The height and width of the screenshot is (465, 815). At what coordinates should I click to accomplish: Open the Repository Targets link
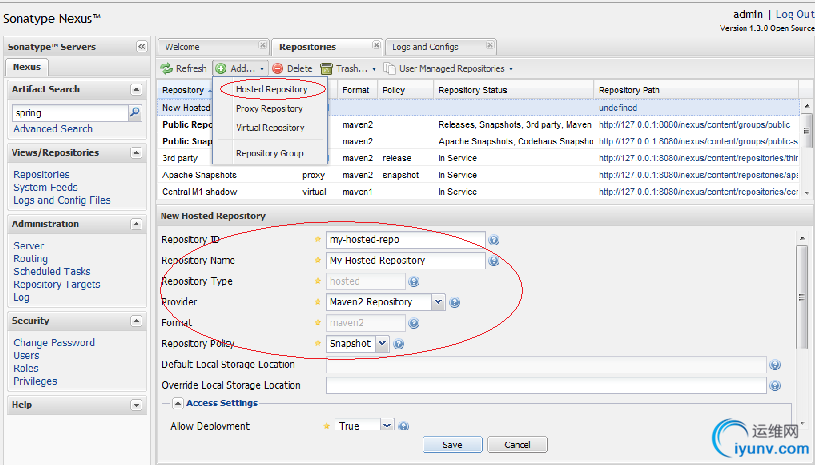tap(57, 284)
